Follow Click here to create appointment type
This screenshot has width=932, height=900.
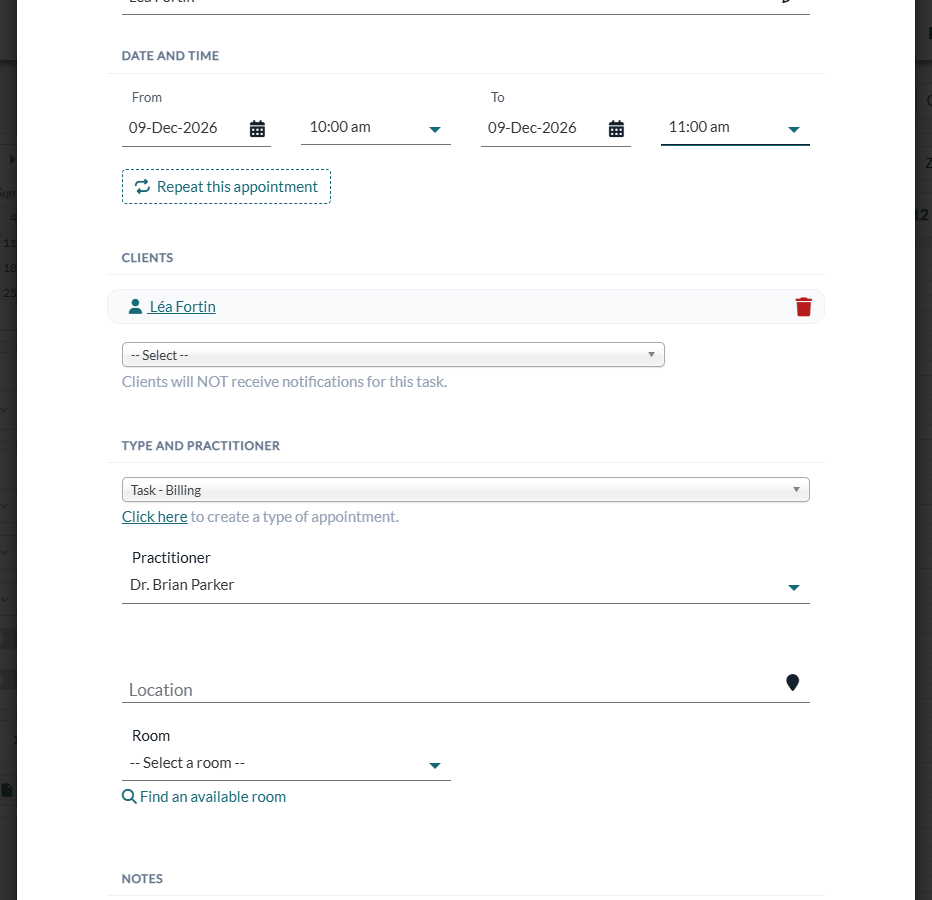click(x=155, y=517)
